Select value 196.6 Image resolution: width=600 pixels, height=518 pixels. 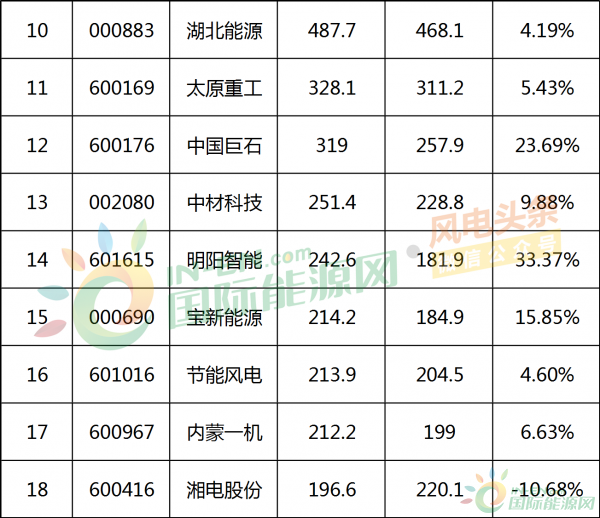[x=332, y=490]
